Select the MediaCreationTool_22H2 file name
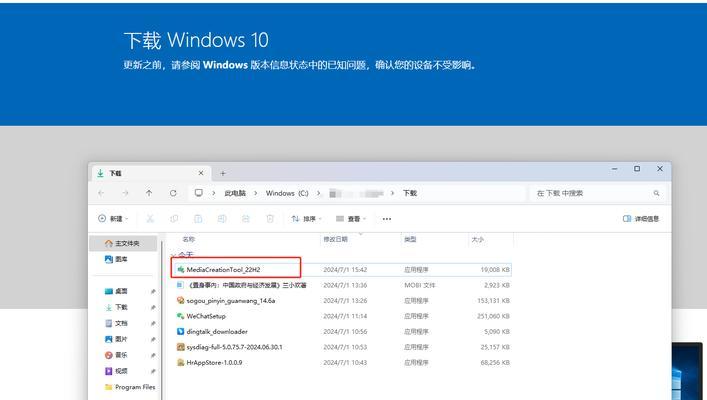Screen dimensions: 707x400 223,270
